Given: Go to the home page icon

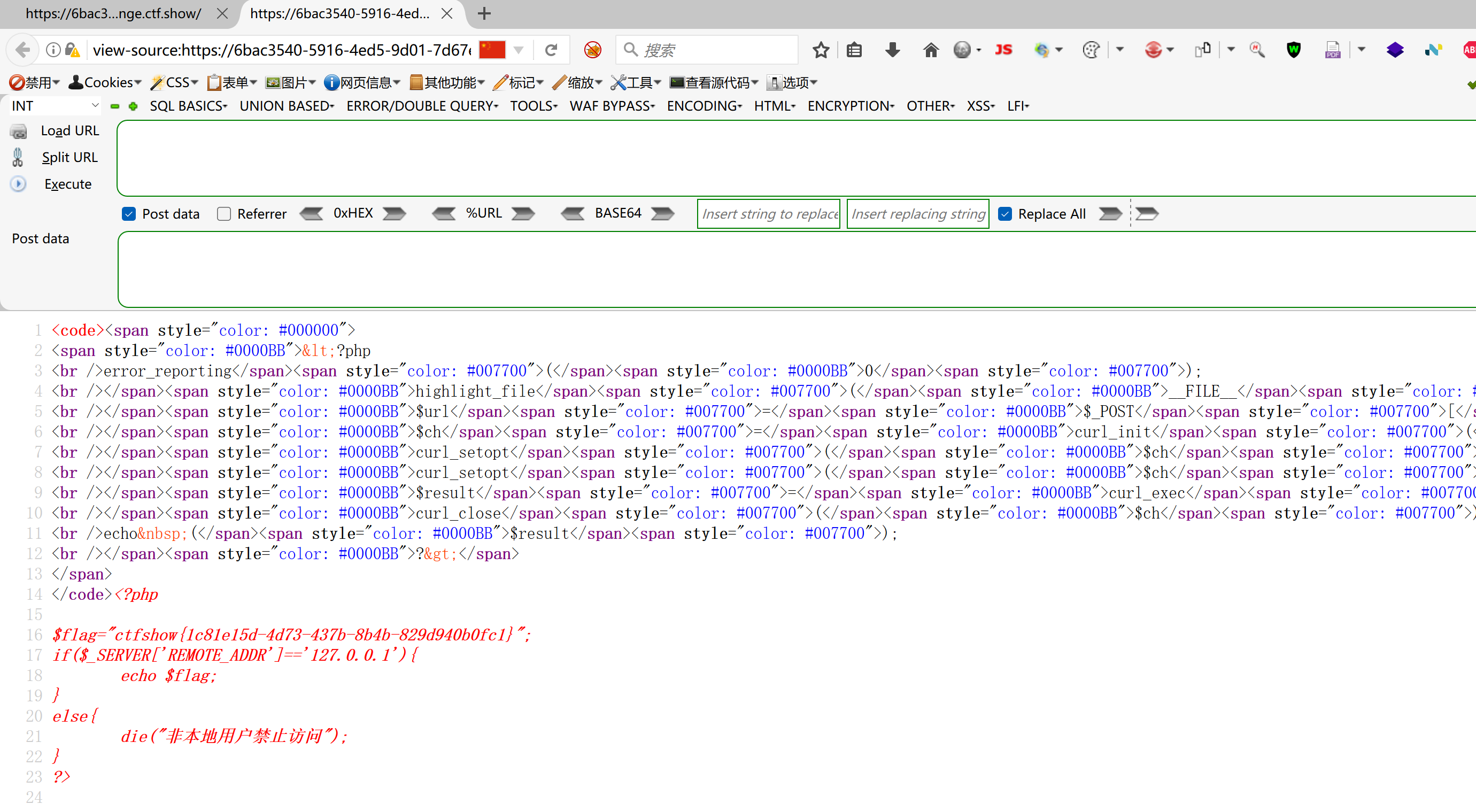Looking at the screenshot, I should 931,50.
